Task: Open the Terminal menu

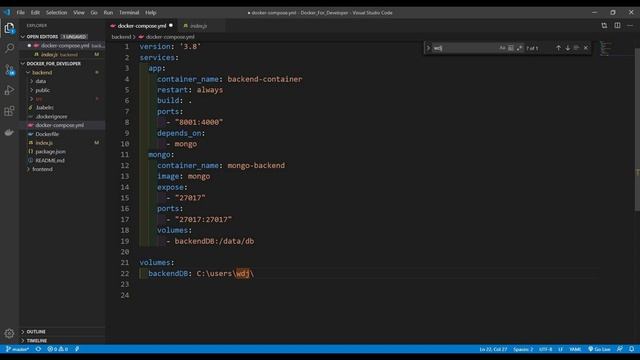Action: 129,12
